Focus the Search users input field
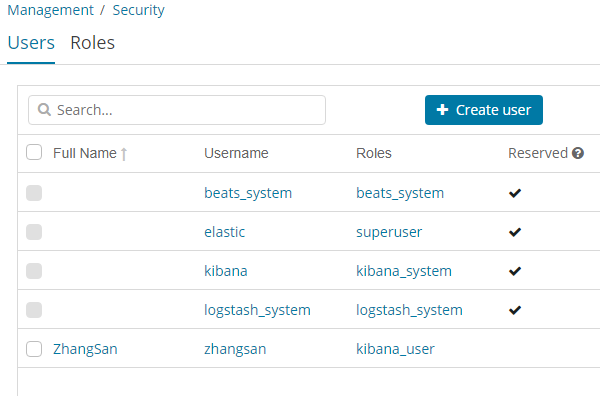Image resolution: width=600 pixels, height=396 pixels. click(x=177, y=110)
